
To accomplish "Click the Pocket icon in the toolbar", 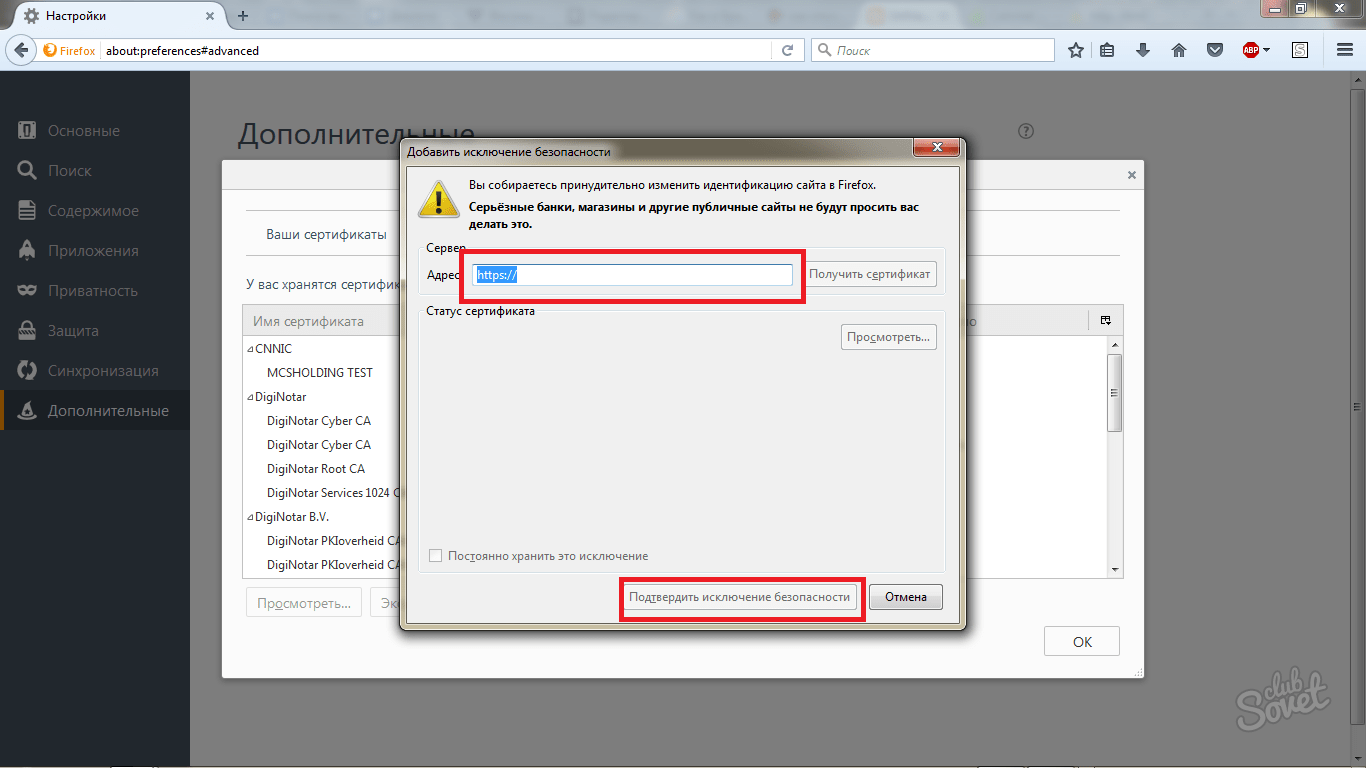I will (1214, 50).
